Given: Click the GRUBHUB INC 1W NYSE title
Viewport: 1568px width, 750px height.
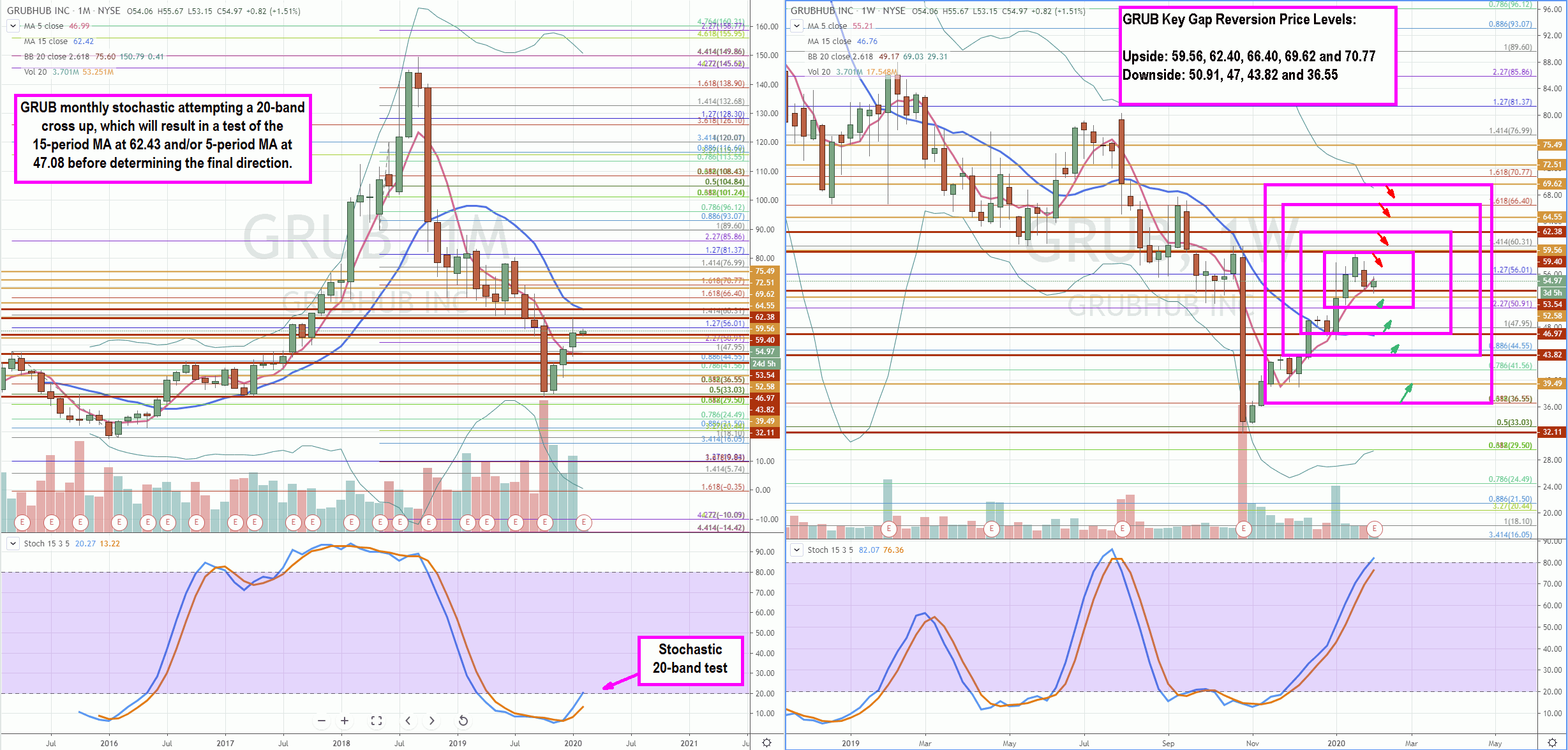Looking at the screenshot, I should coord(848,11).
